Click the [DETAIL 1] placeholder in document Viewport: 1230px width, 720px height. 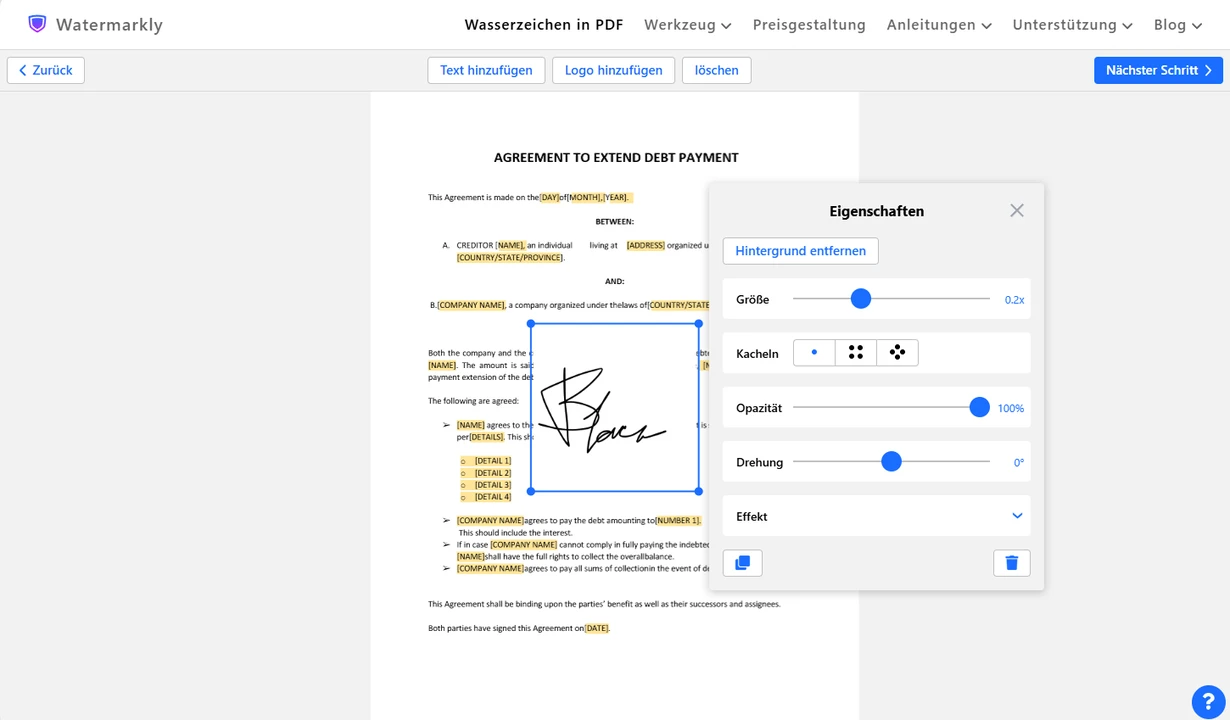coord(493,461)
